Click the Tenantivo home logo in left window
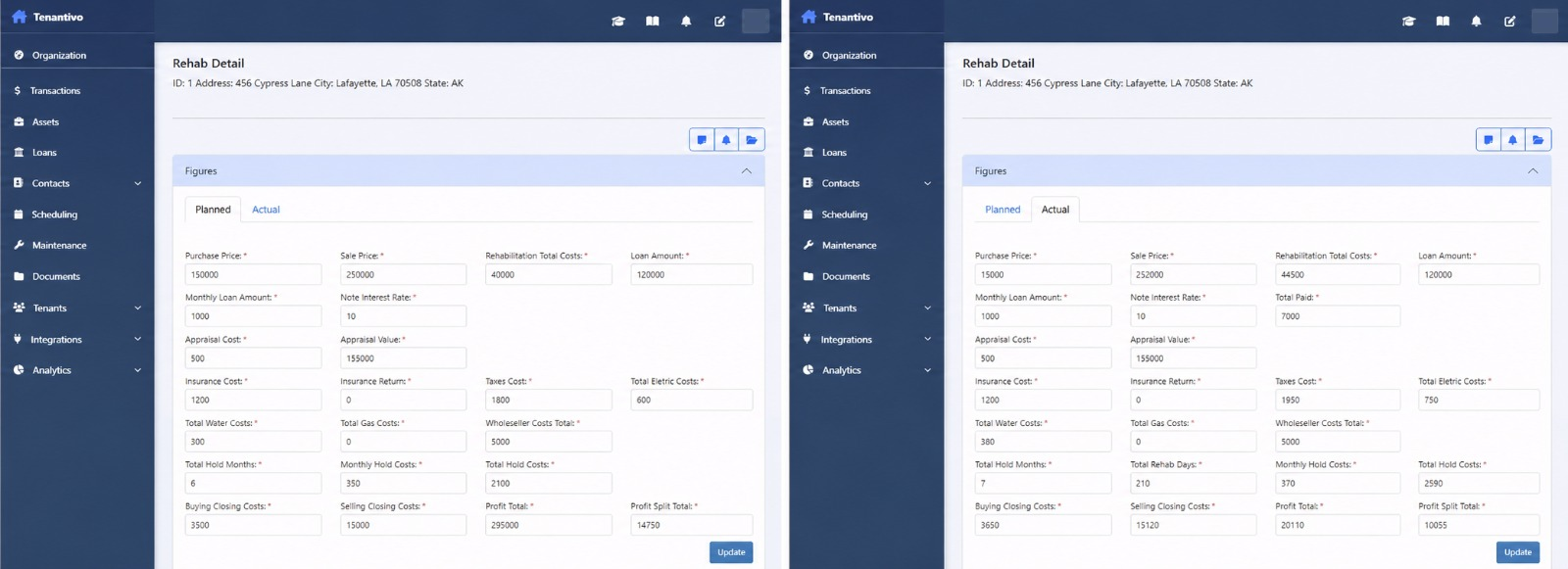Viewport: 1568px width, 569px height. (x=47, y=17)
